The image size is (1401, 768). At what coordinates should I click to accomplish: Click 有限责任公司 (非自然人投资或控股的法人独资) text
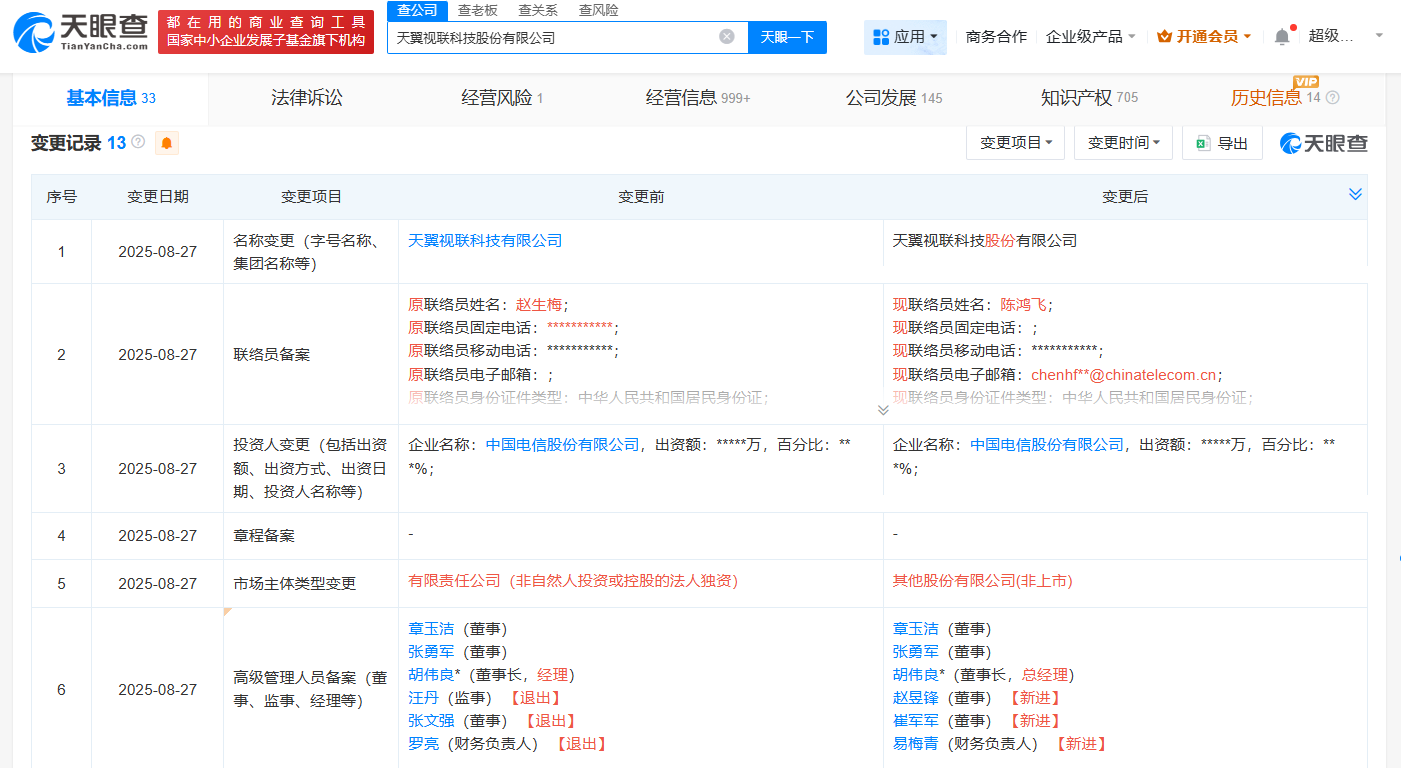(x=573, y=581)
